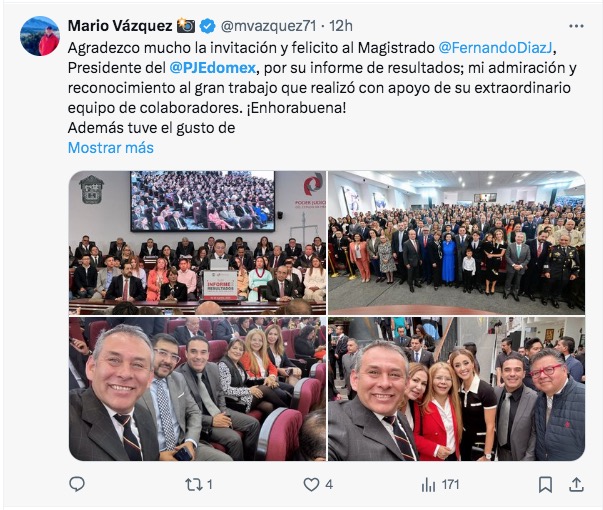Open the @FernandoDiazJ mention link
The width and height of the screenshot is (603, 510).
[496, 48]
